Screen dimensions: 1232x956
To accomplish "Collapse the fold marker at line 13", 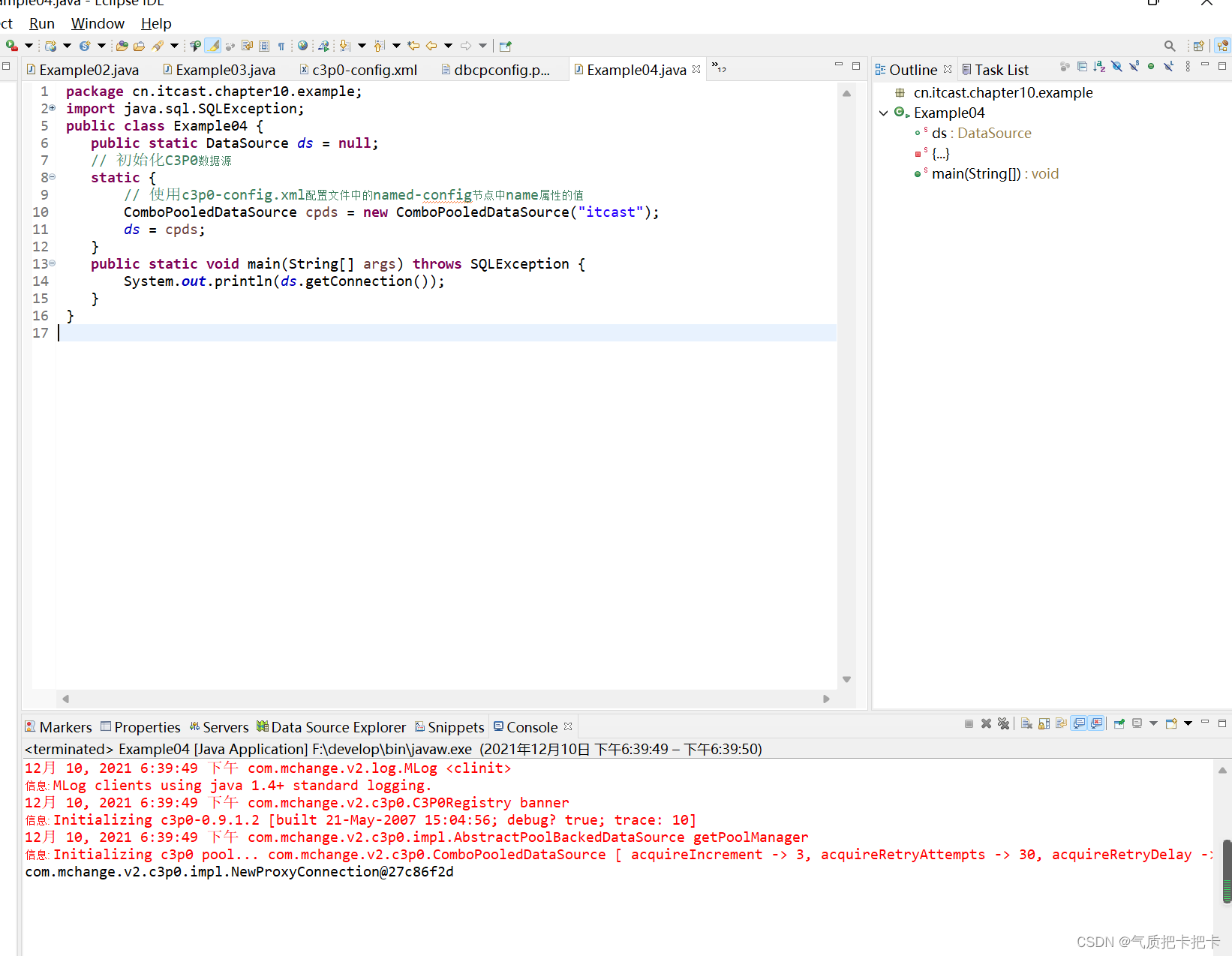I will coord(52,263).
